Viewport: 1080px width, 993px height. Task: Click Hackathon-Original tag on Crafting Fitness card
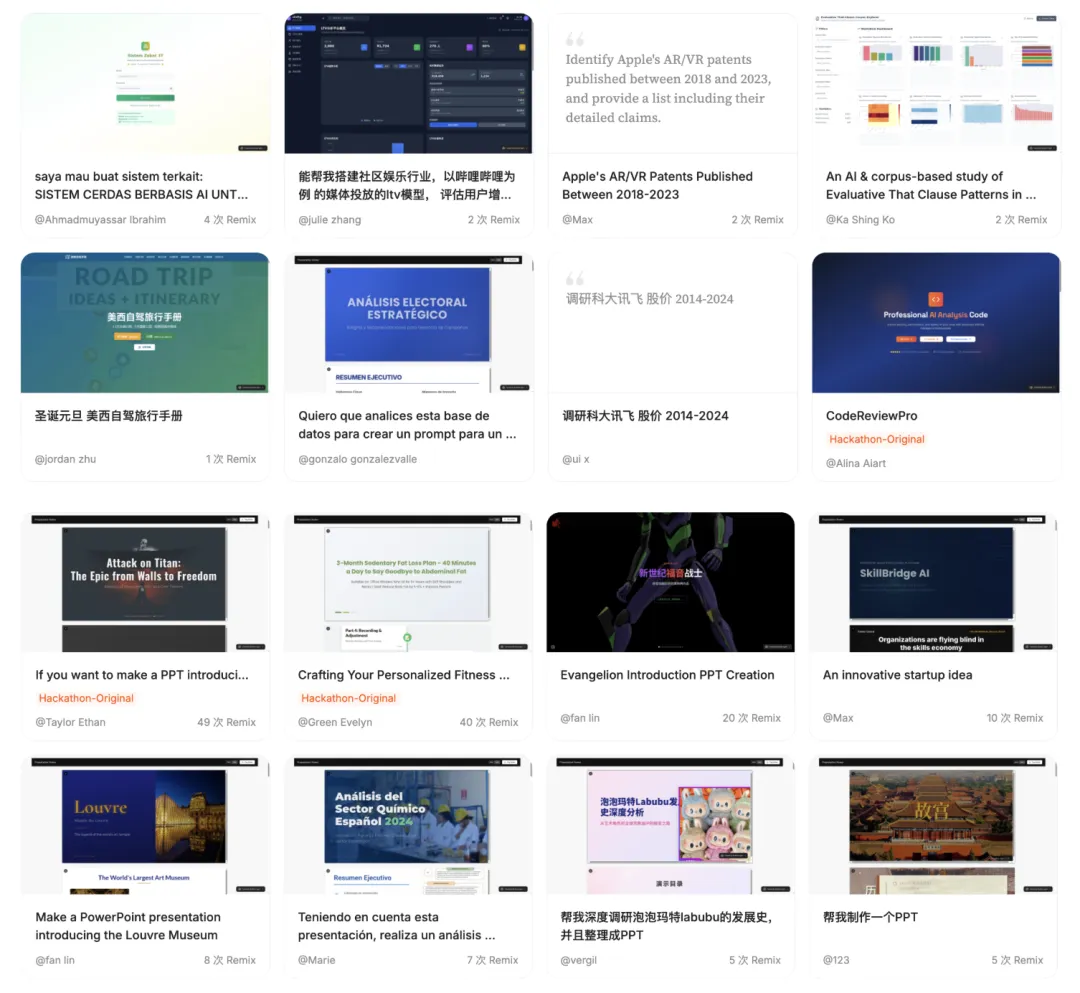click(x=349, y=698)
